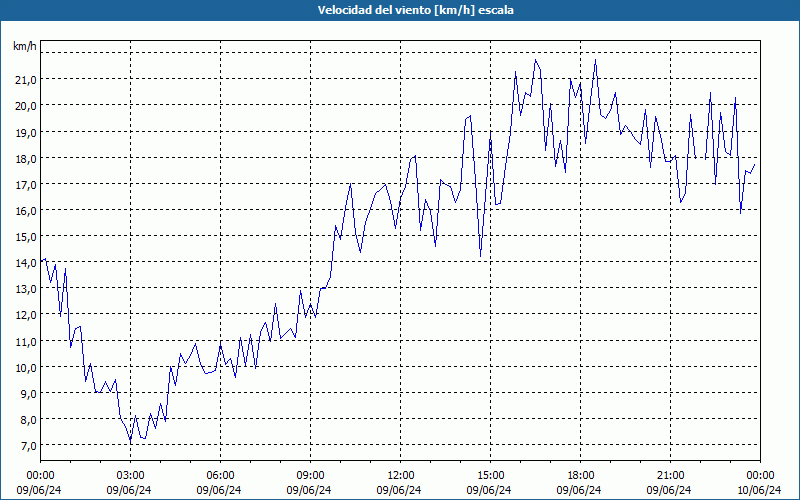Select the 21,0 y-axis value

click(x=27, y=79)
